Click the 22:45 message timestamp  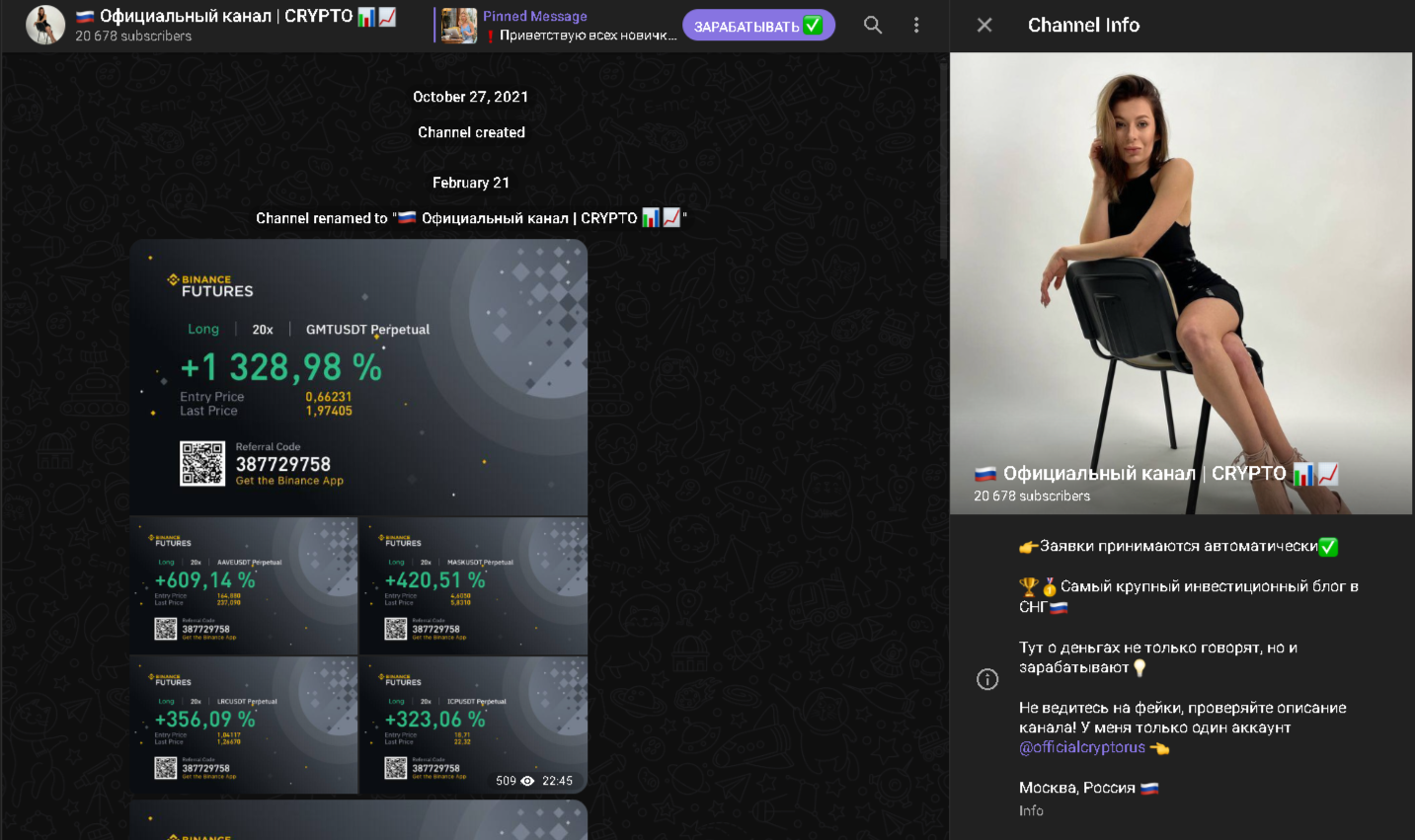pos(557,781)
